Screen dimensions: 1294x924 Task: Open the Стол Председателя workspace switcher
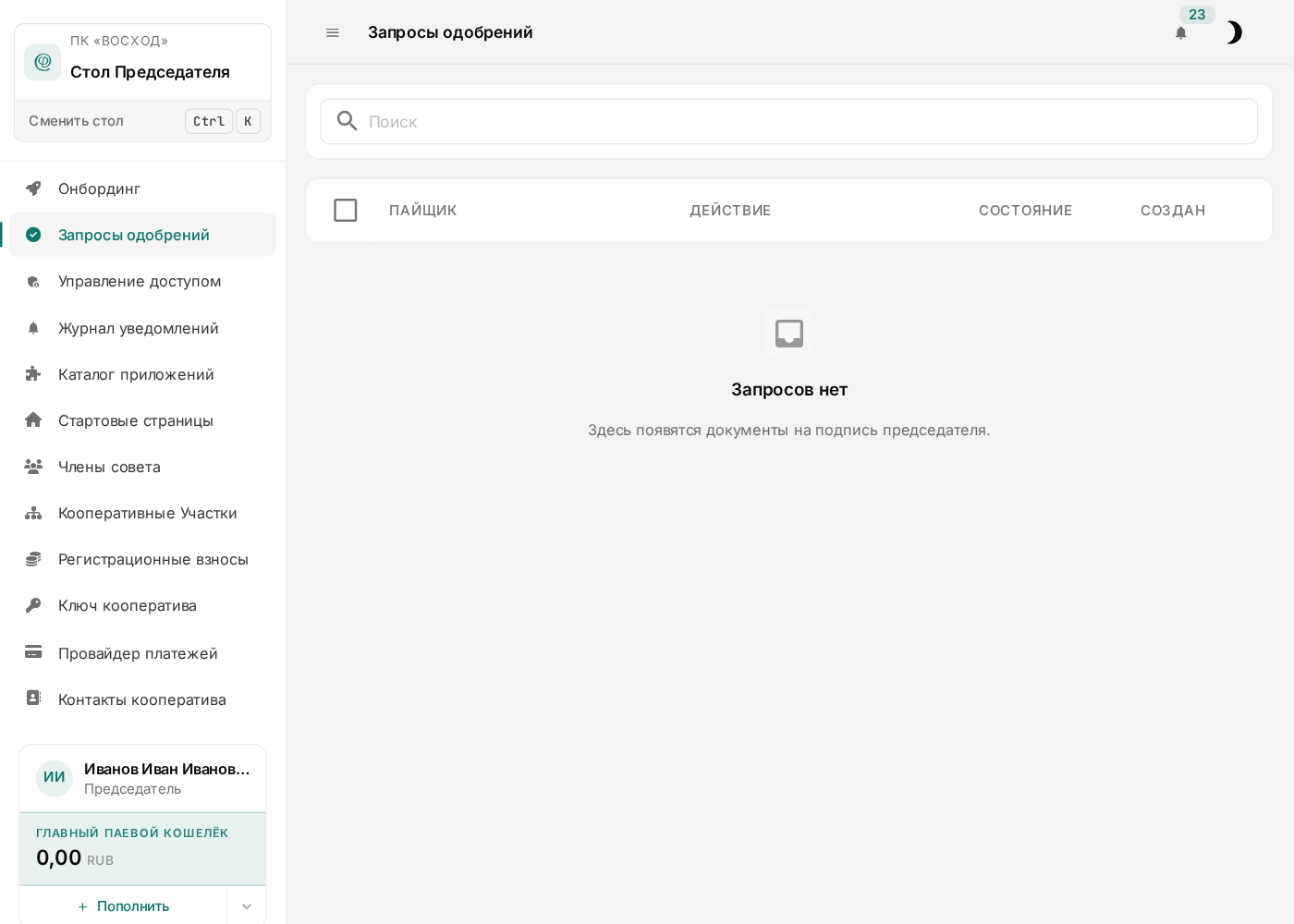142,62
